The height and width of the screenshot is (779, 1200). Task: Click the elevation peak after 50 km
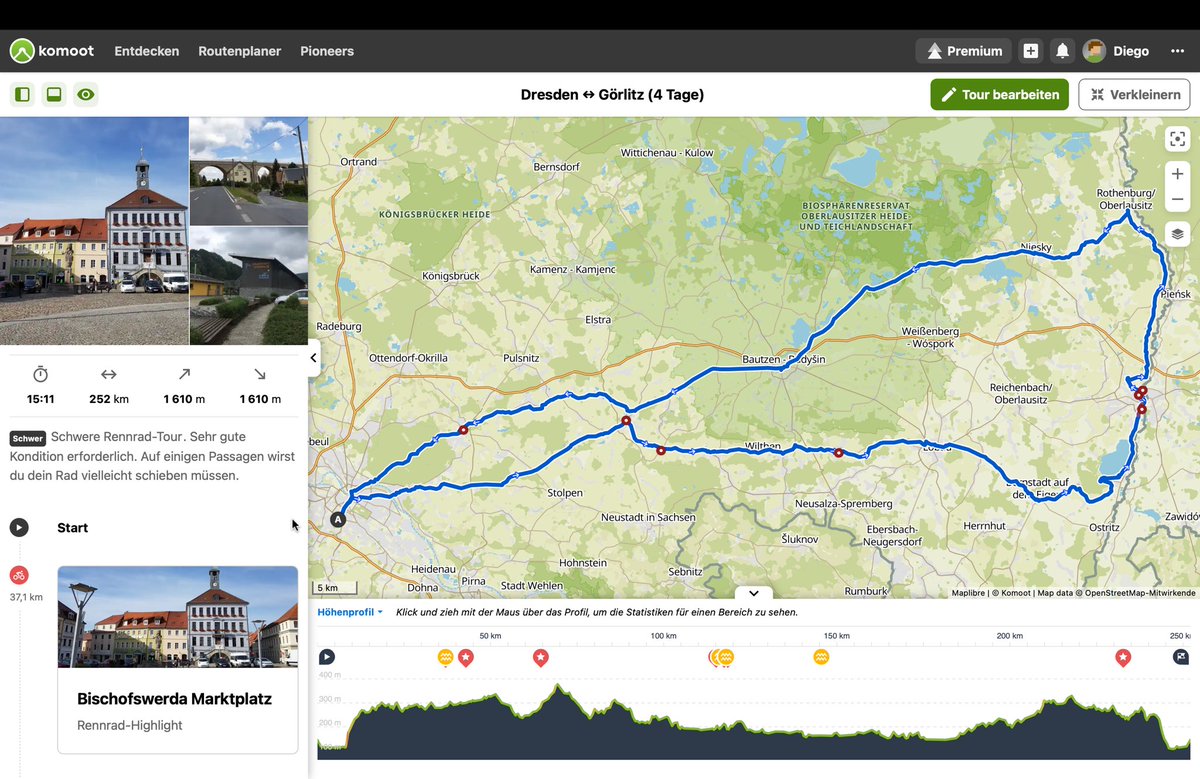pyautogui.click(x=558, y=687)
